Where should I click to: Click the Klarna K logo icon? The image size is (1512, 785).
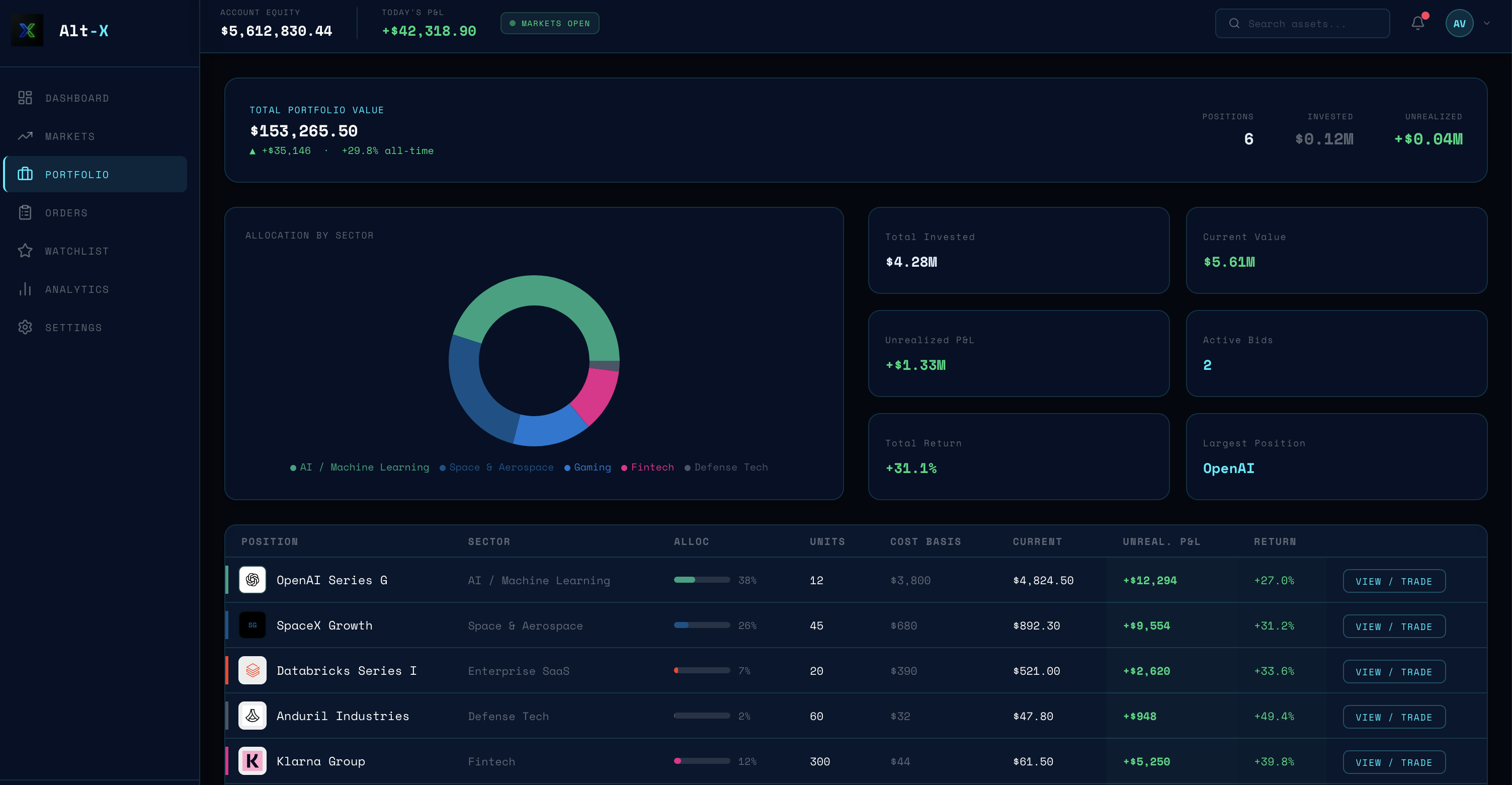click(253, 761)
